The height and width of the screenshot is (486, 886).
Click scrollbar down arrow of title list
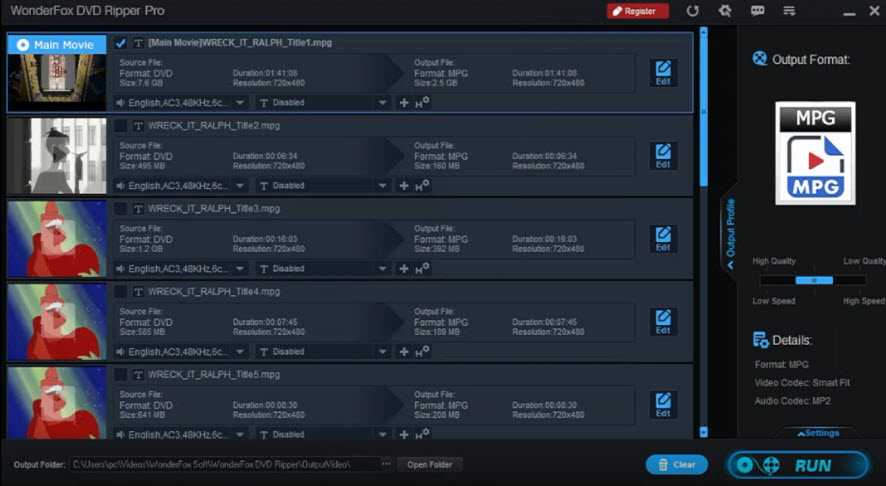703,432
